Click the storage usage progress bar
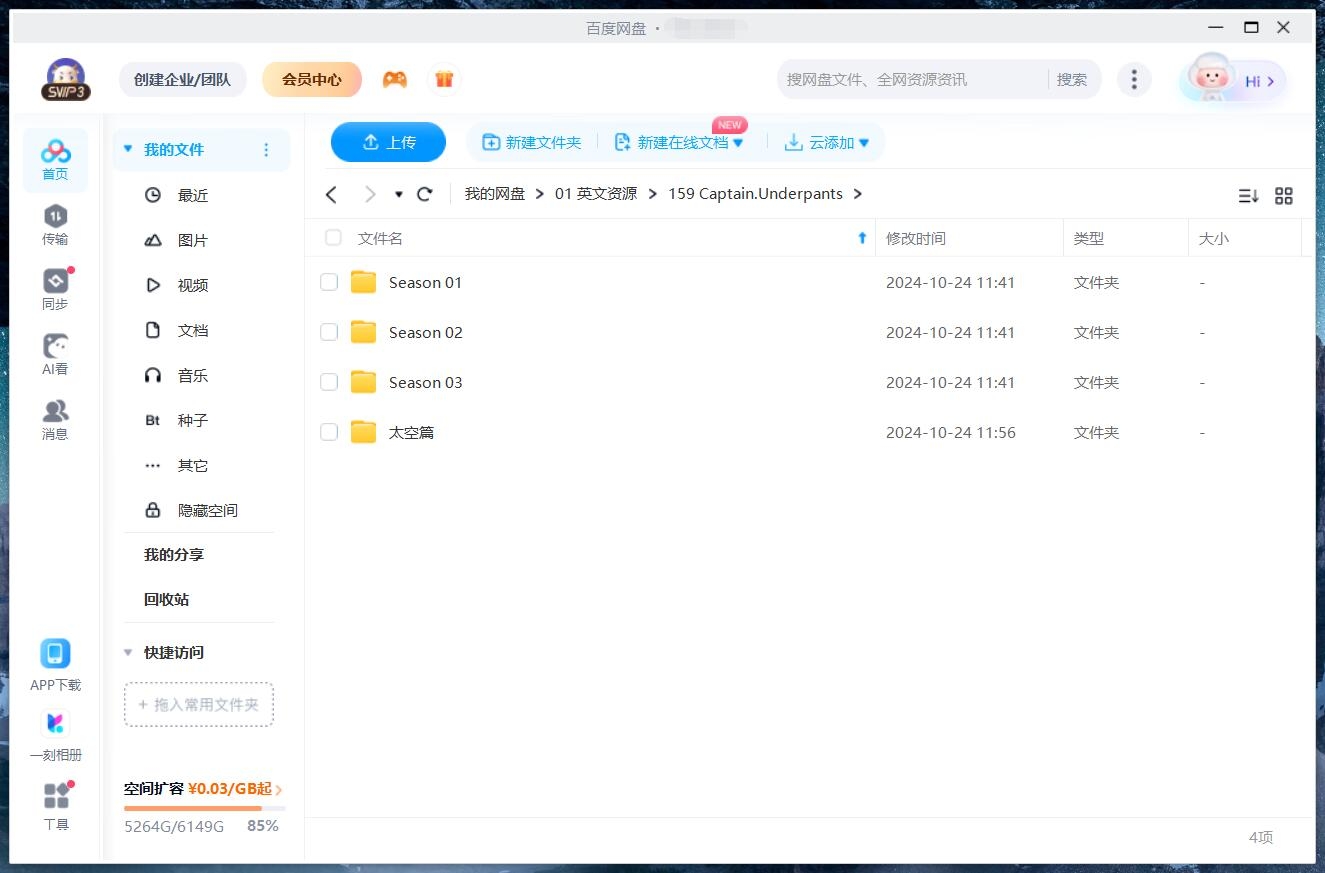1325x873 pixels. [196, 809]
